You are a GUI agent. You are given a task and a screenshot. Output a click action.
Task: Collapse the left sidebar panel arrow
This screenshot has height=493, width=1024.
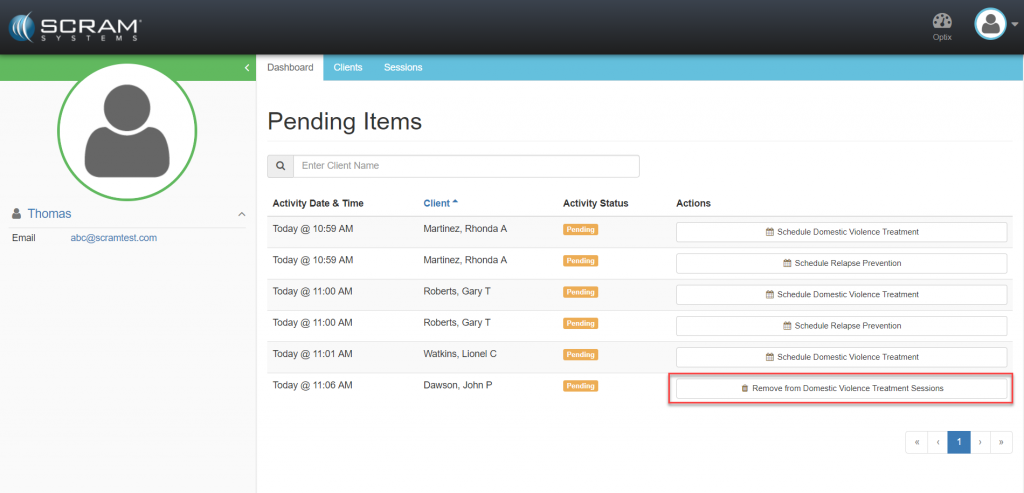tap(246, 68)
